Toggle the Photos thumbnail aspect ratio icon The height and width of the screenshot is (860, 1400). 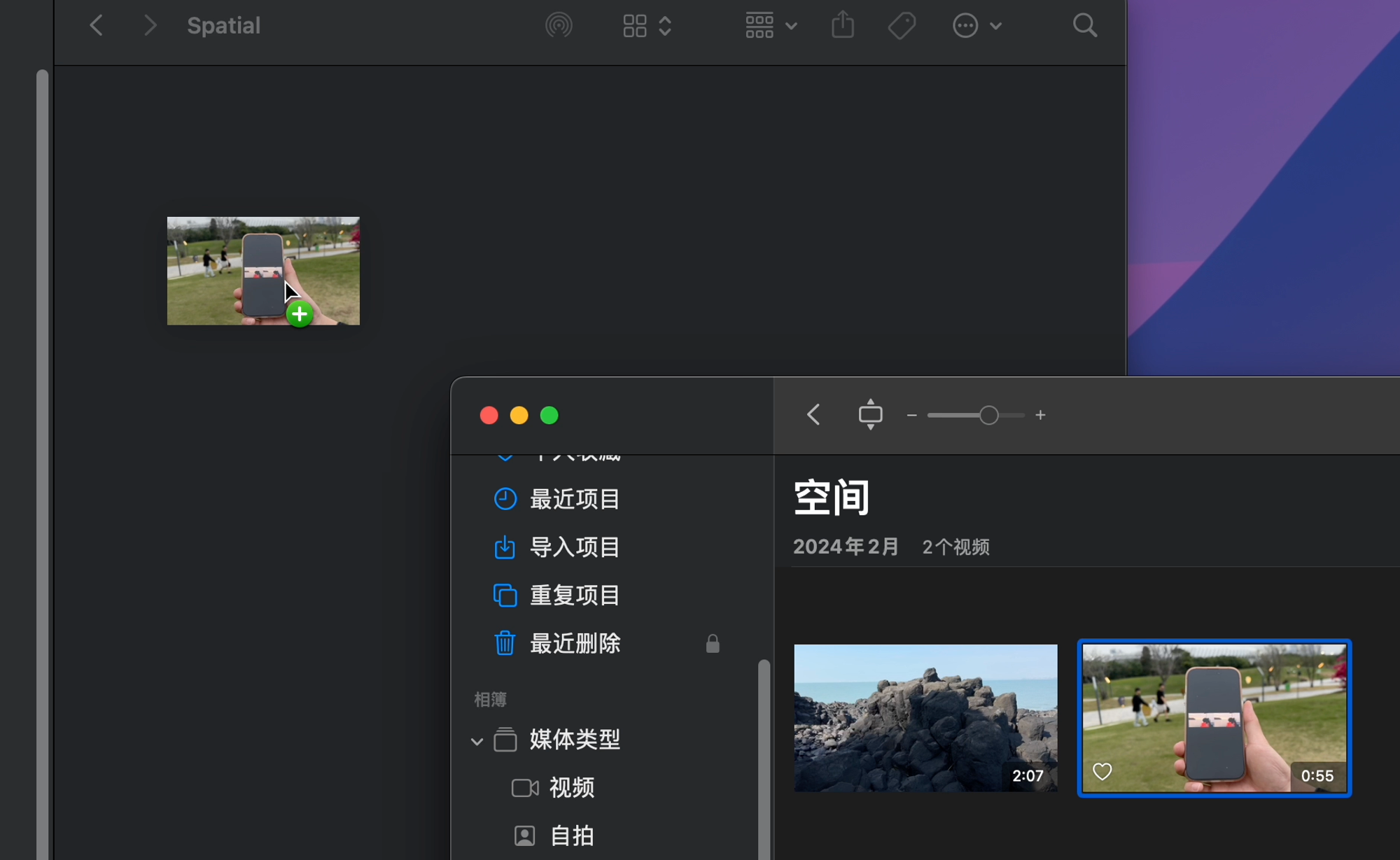[x=870, y=414]
